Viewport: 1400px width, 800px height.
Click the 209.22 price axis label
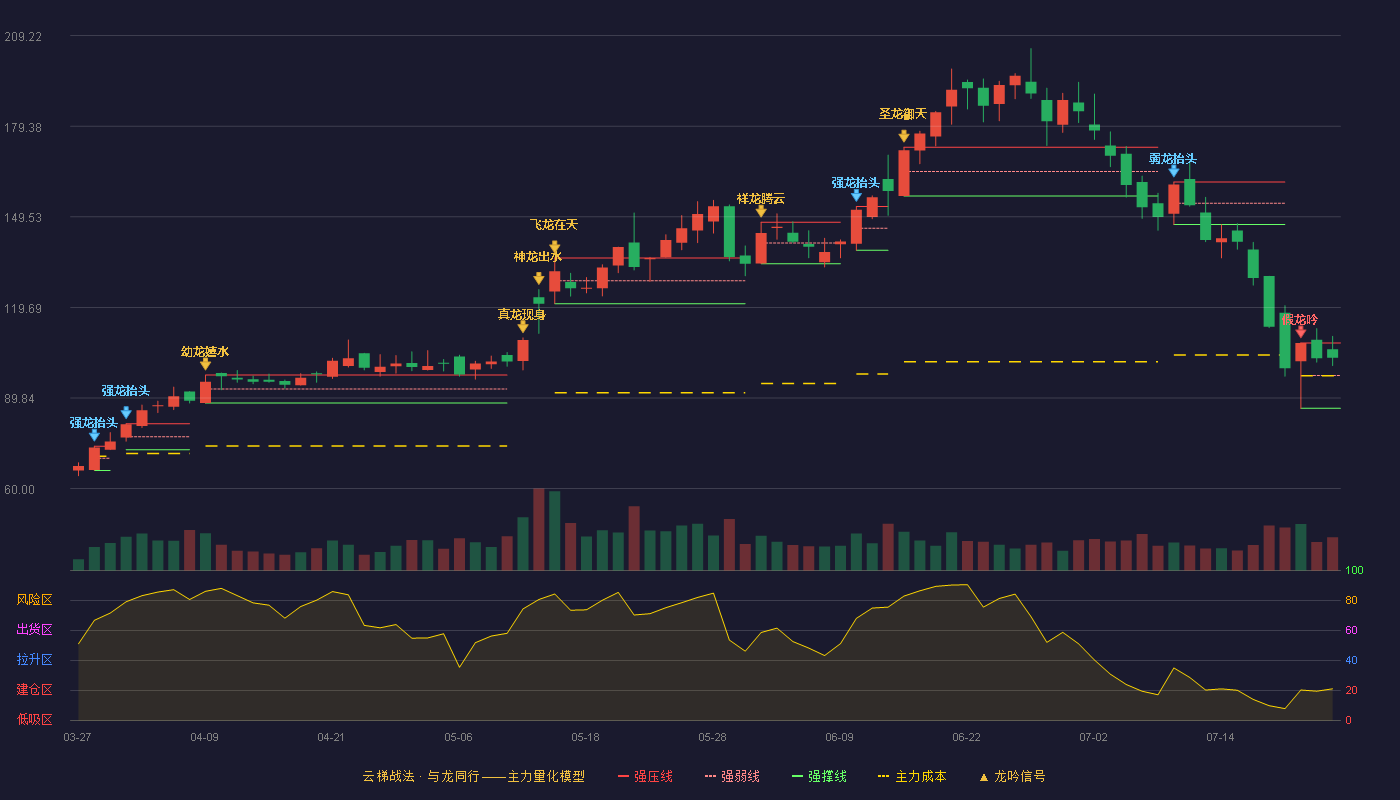[23, 37]
